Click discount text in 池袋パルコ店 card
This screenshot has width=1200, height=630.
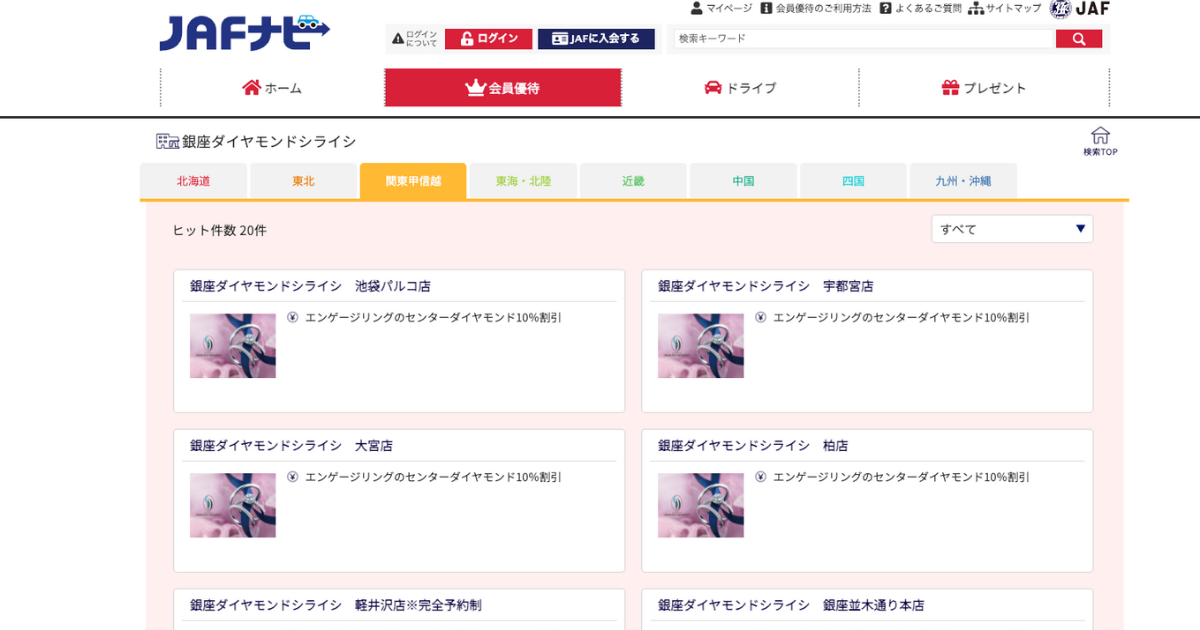pos(433,318)
